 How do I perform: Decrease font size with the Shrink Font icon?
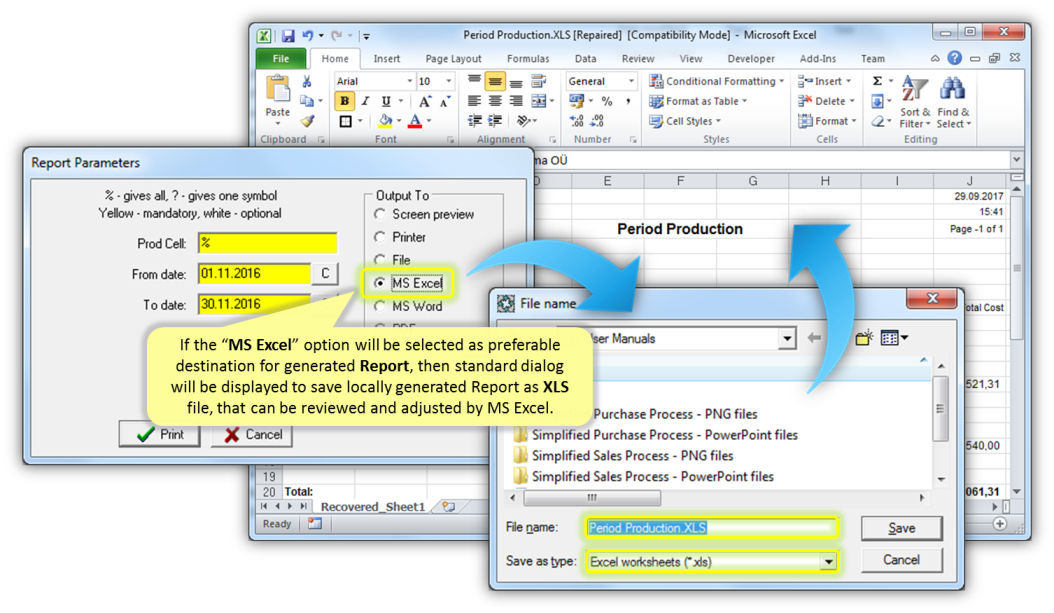click(444, 101)
